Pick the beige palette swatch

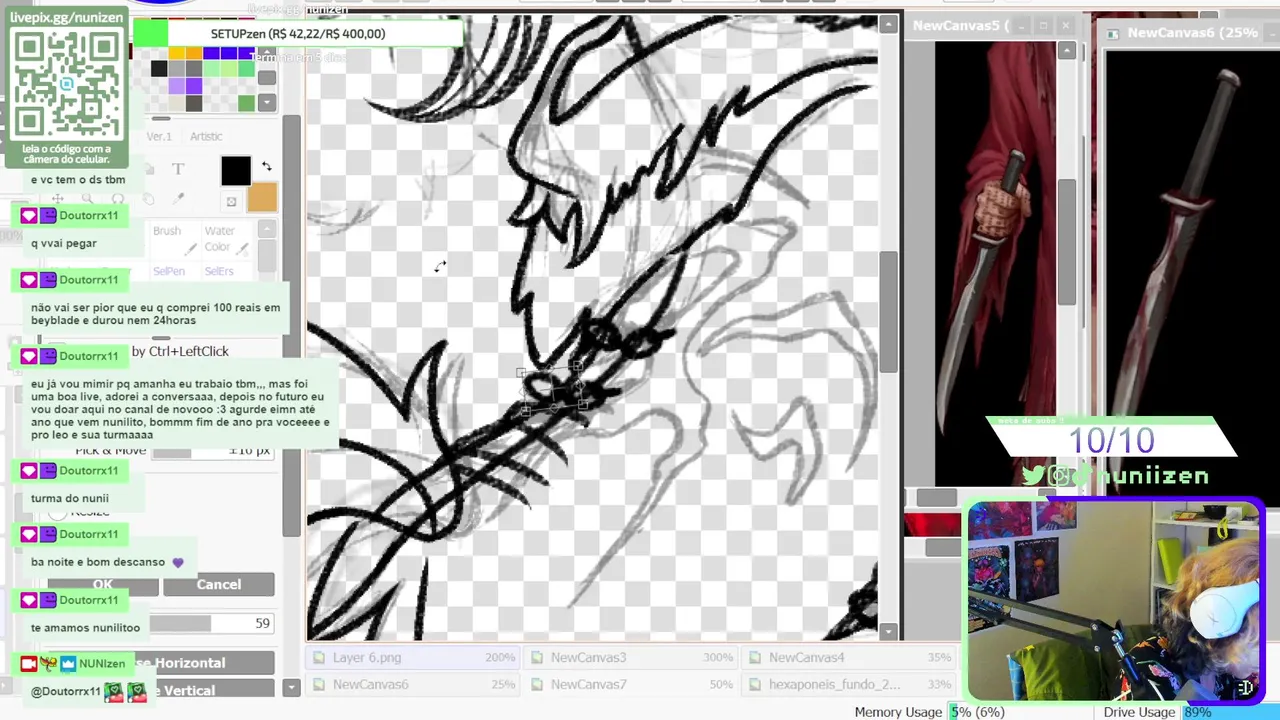point(176,103)
